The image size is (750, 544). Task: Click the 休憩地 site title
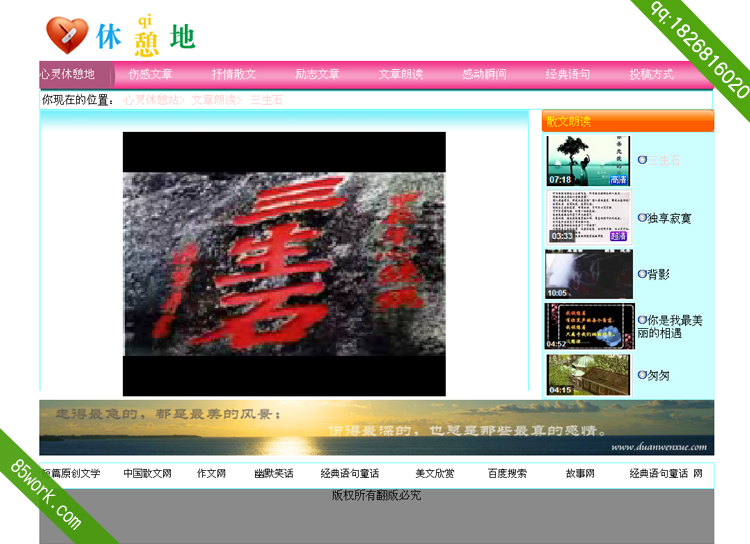point(146,37)
